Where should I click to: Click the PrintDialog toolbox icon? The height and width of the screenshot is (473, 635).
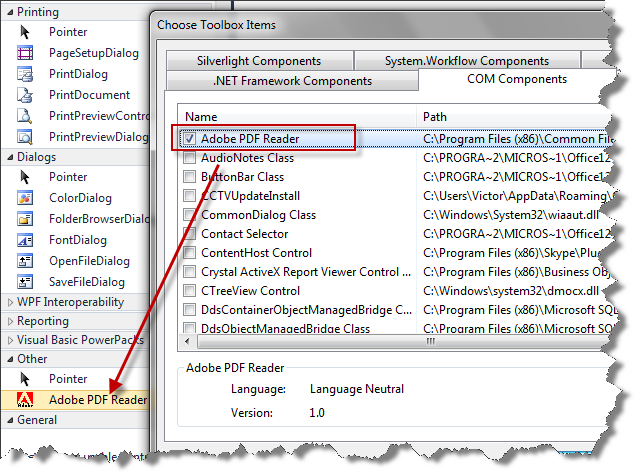pos(25,74)
